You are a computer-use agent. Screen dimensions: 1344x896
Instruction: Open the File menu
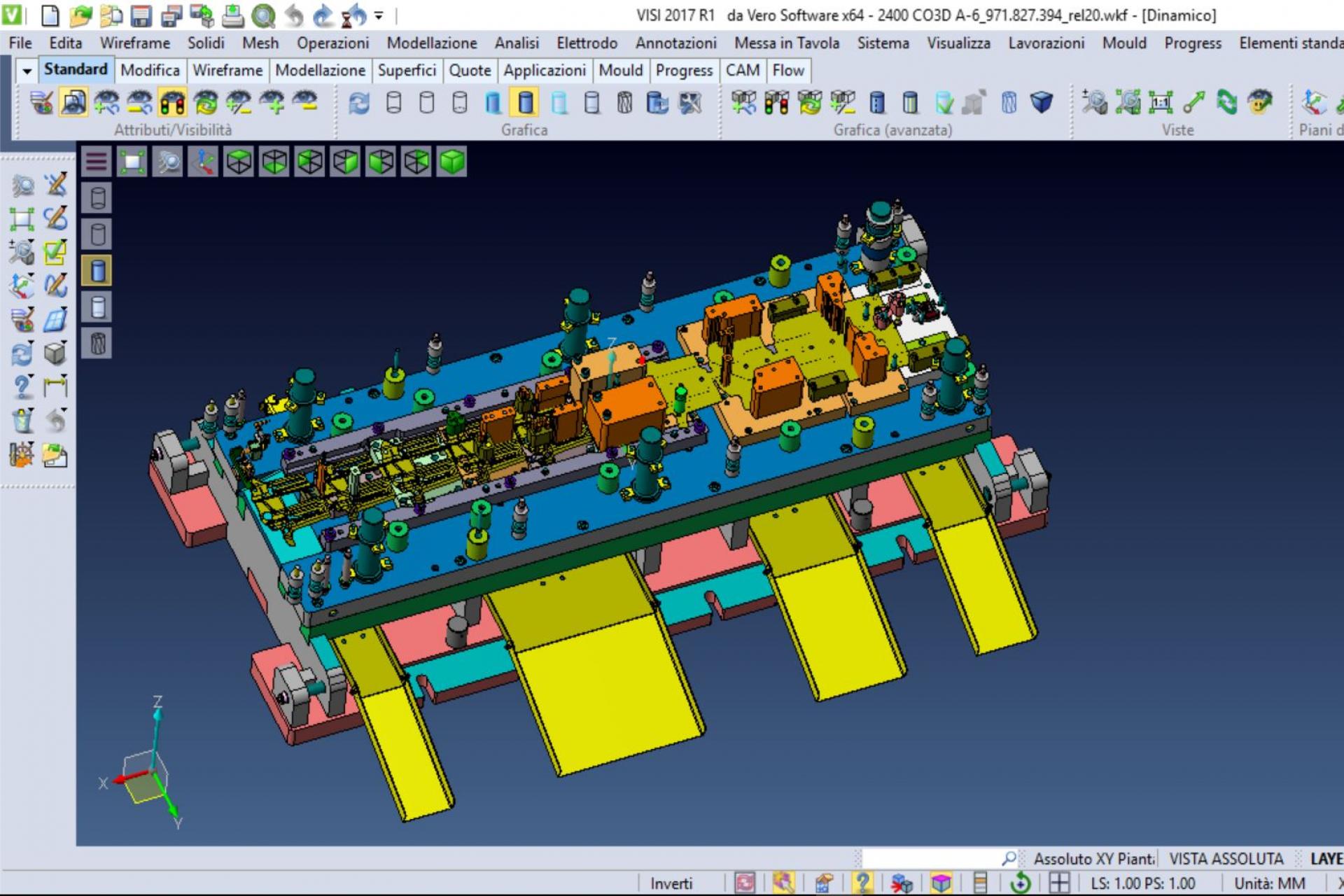pyautogui.click(x=20, y=43)
